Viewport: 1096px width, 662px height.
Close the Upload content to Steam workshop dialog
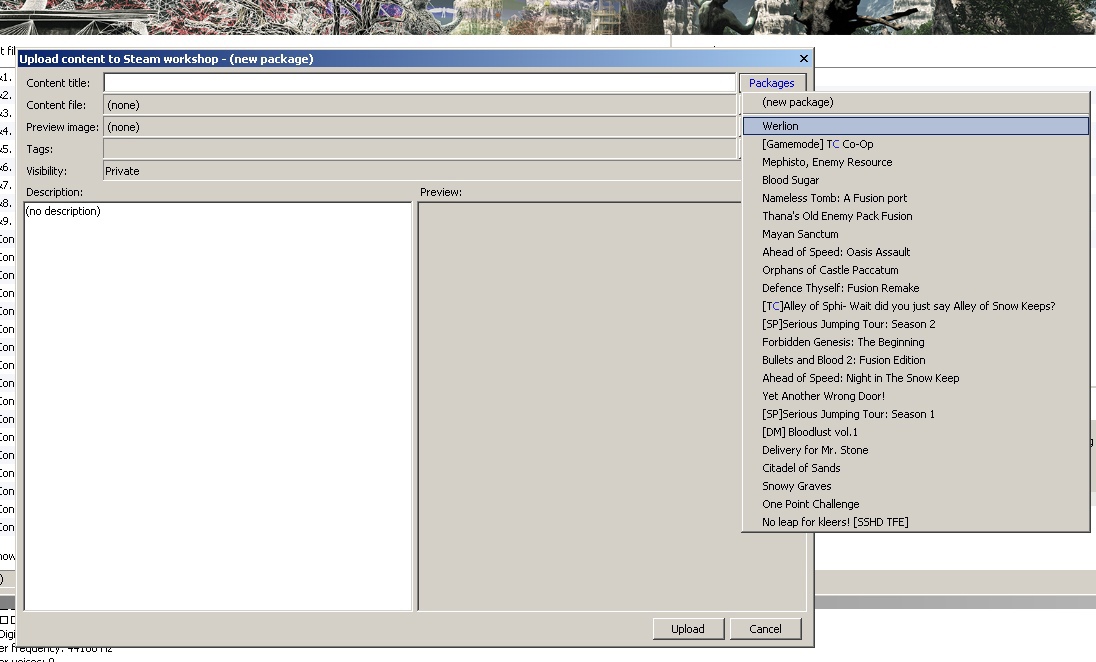click(x=803, y=59)
